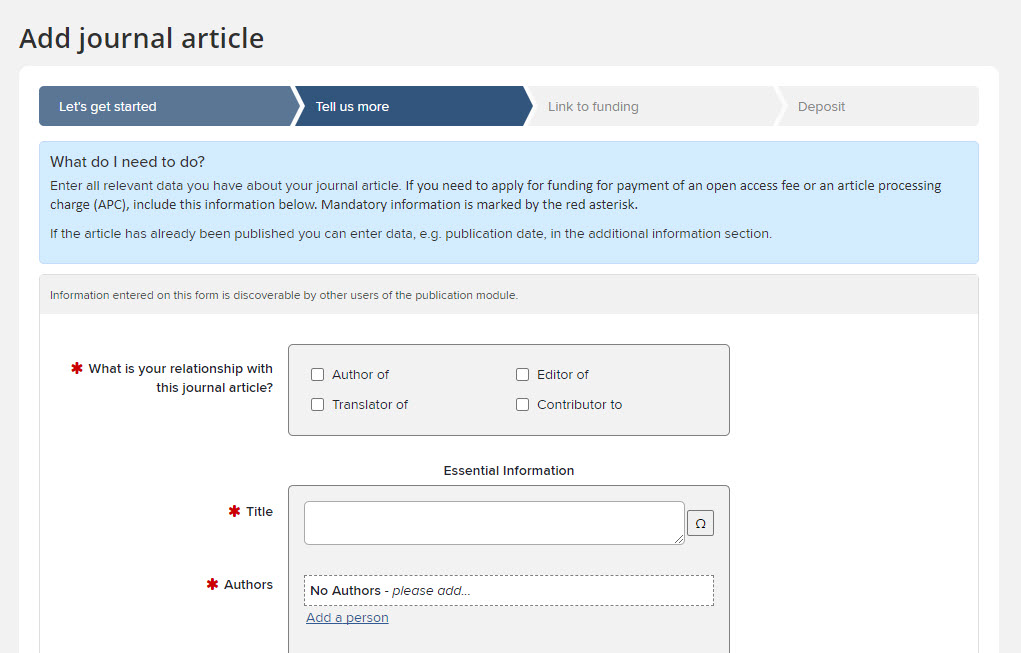The width and height of the screenshot is (1021, 653).
Task: Click inside the Title text box
Action: [x=494, y=523]
